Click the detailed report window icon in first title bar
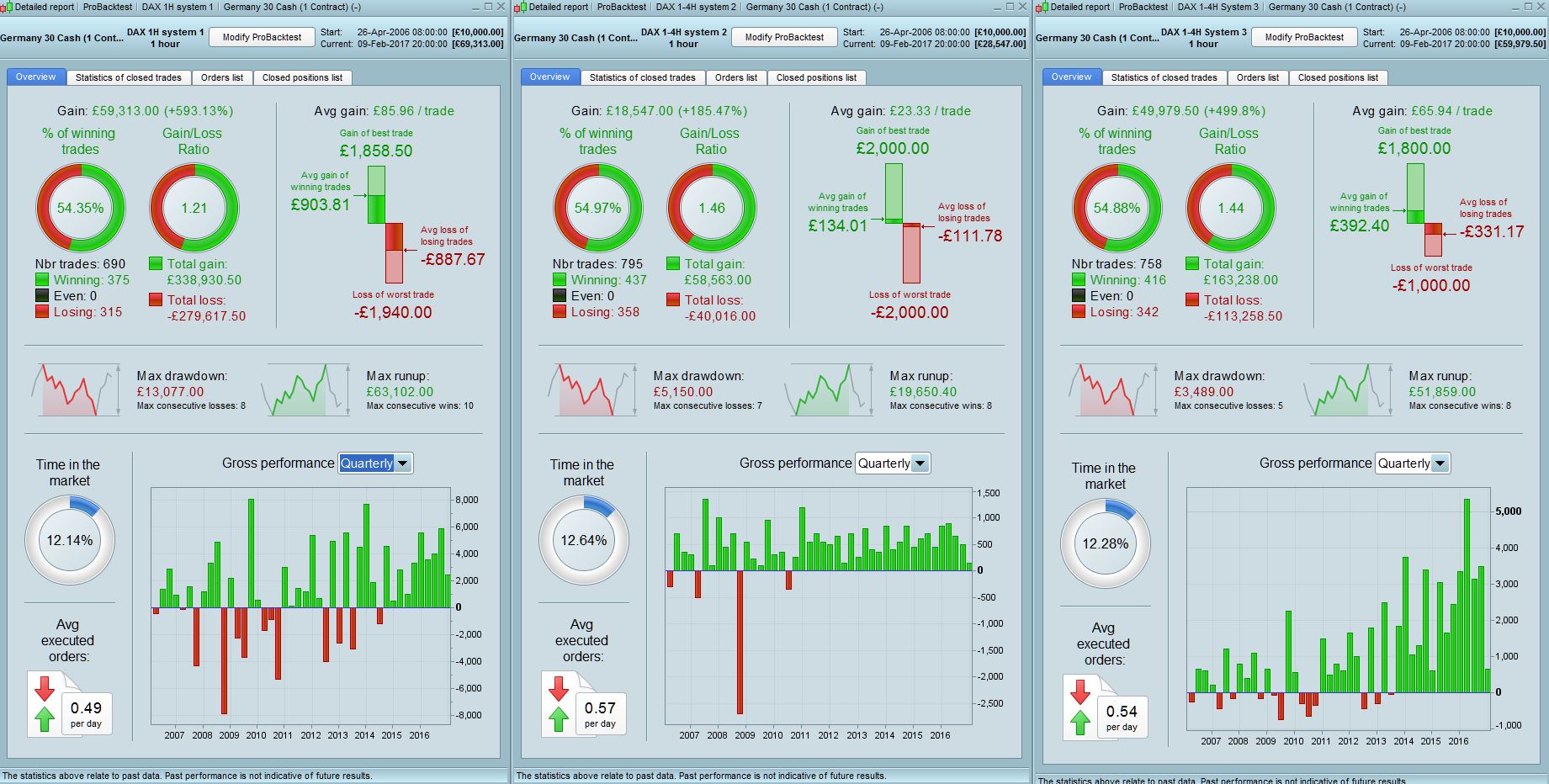The width and height of the screenshot is (1549, 784). [7, 7]
